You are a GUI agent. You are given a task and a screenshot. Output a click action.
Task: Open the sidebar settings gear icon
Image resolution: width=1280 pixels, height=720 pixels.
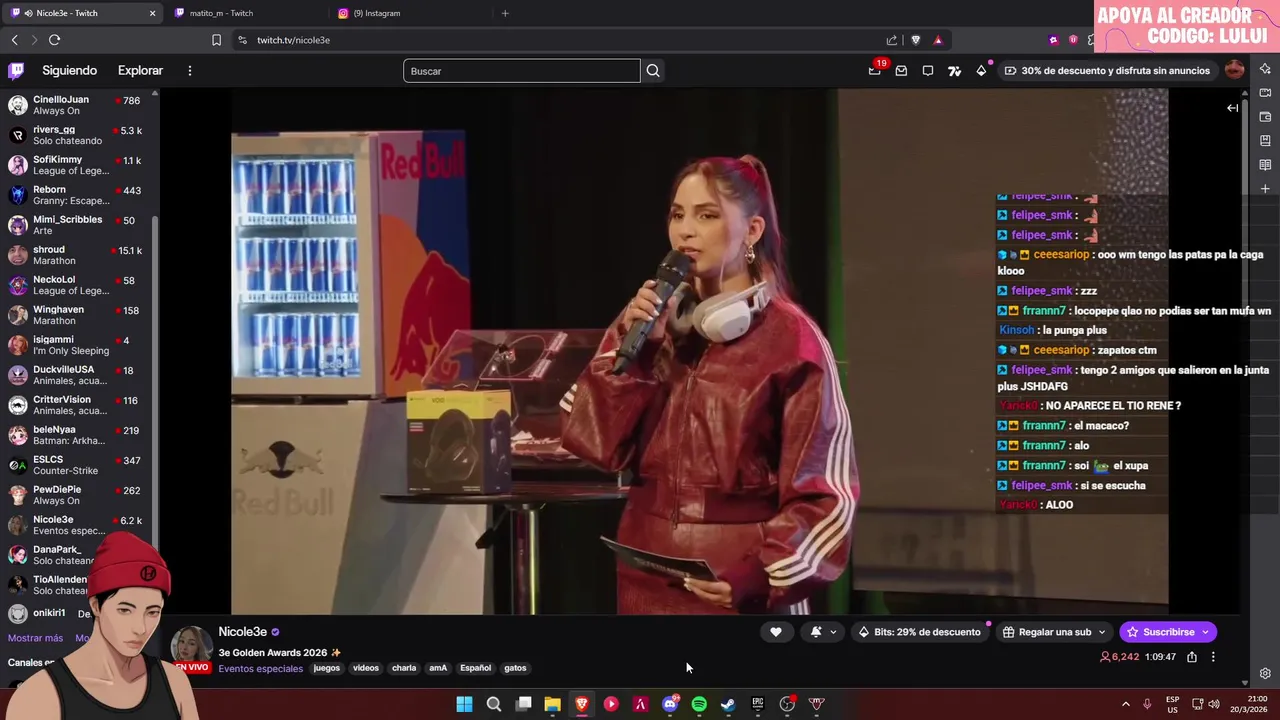1265,674
